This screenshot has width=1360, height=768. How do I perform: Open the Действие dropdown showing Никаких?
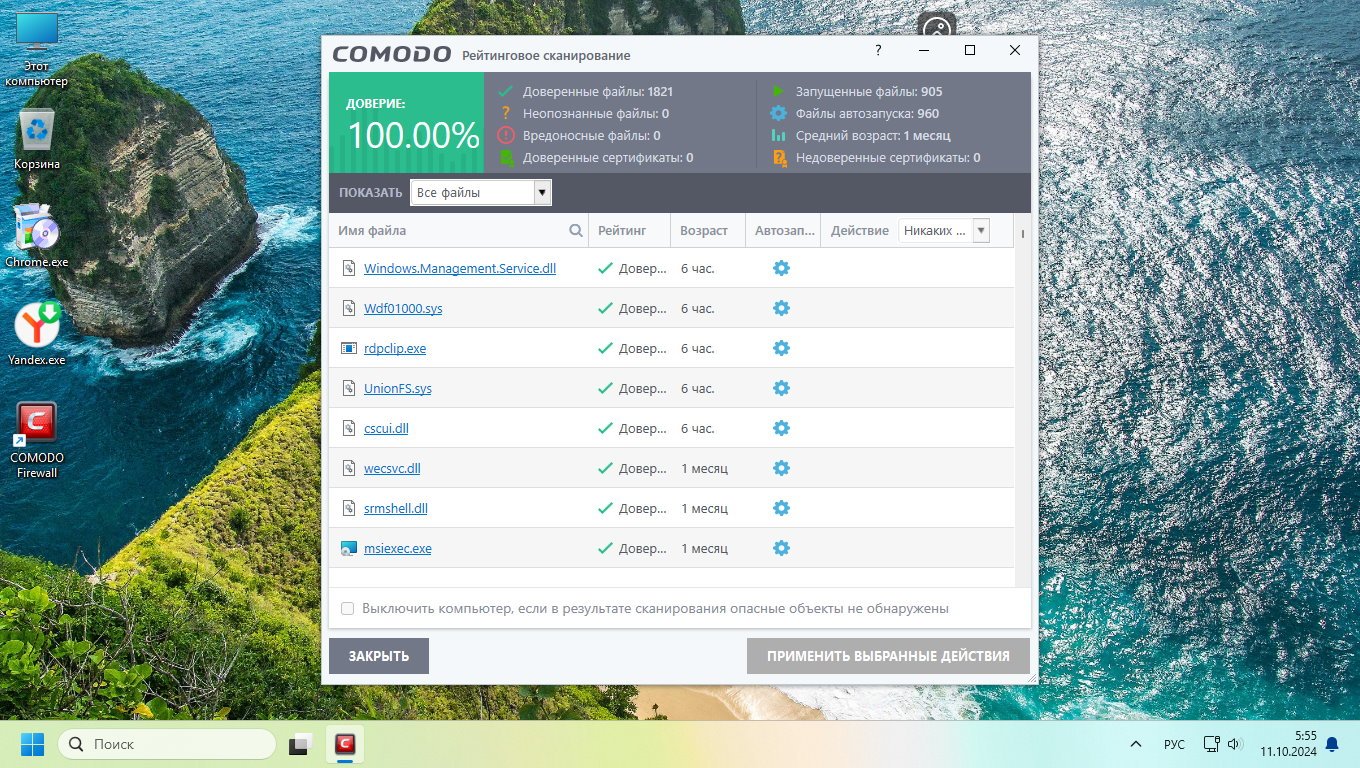point(944,230)
